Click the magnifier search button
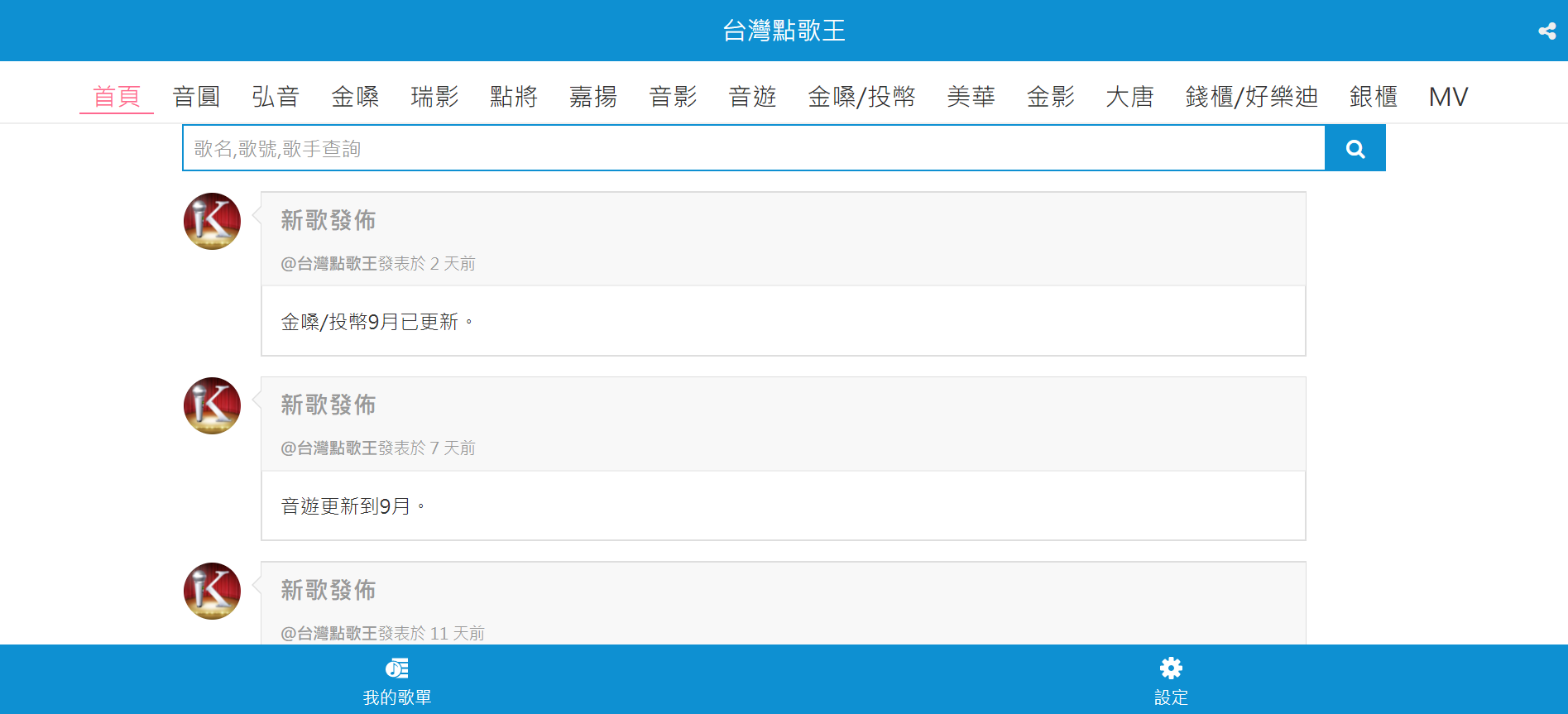 [1355, 148]
